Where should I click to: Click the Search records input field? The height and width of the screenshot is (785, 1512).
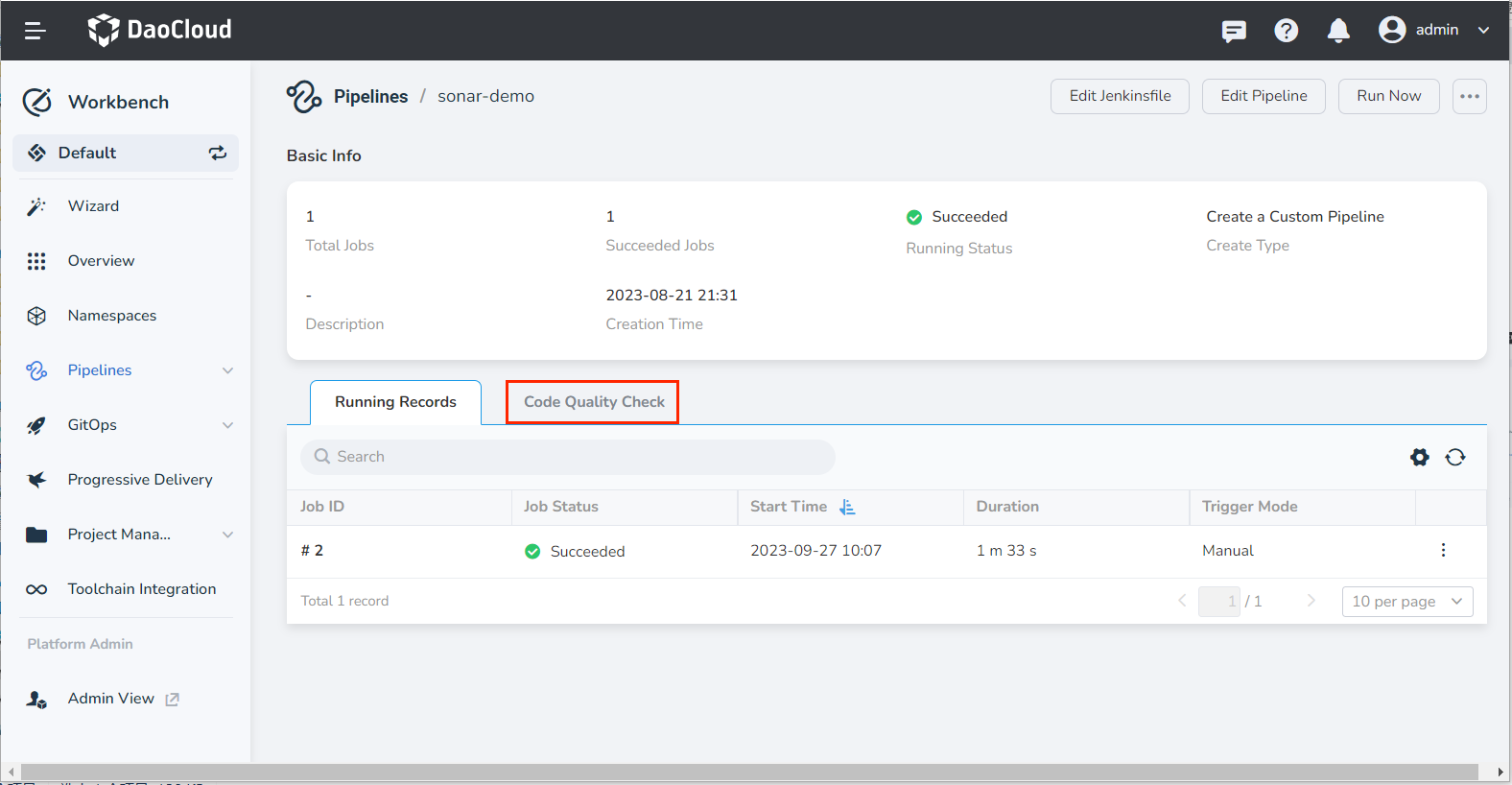[568, 457]
